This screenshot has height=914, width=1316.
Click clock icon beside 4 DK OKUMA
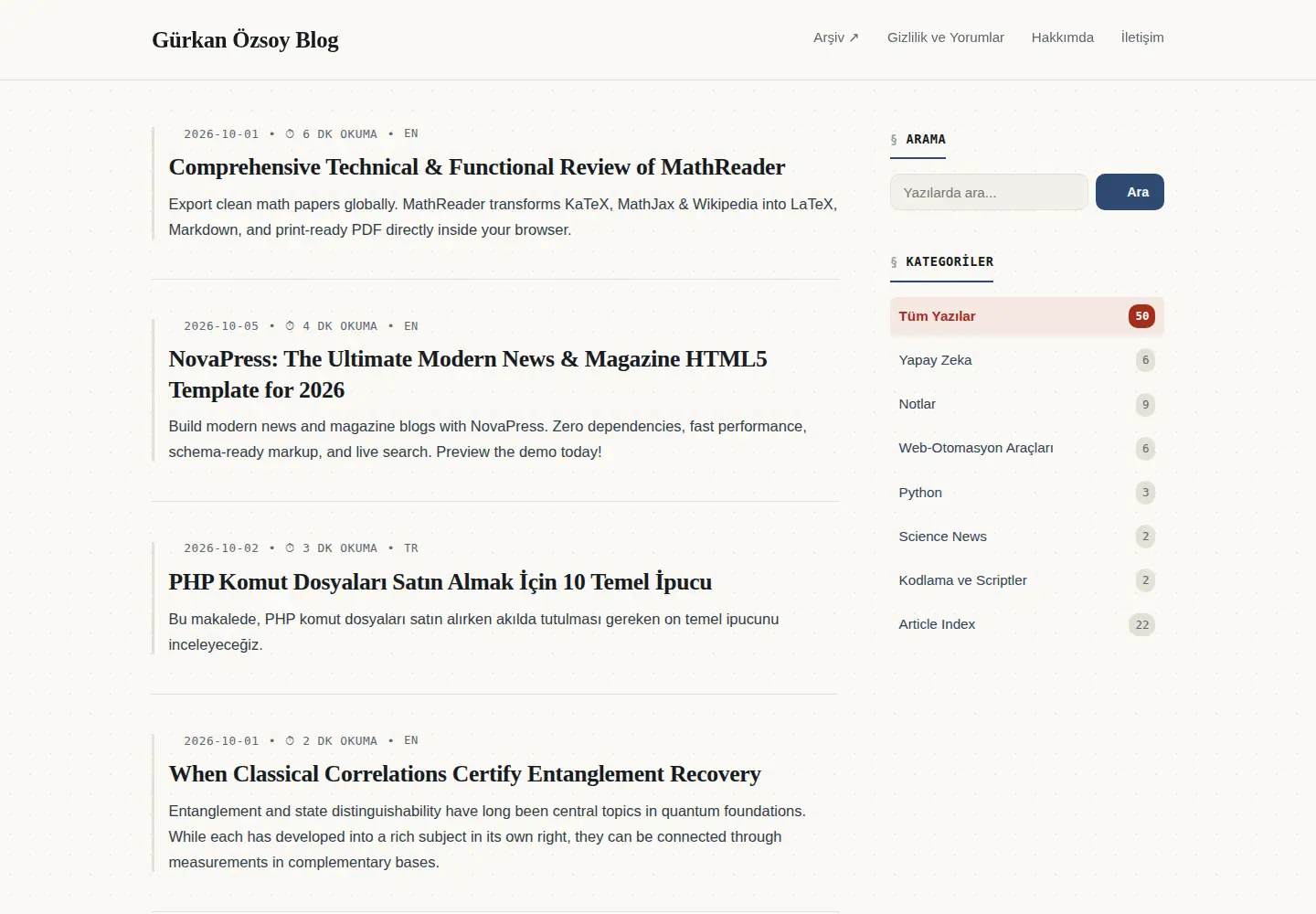(290, 325)
